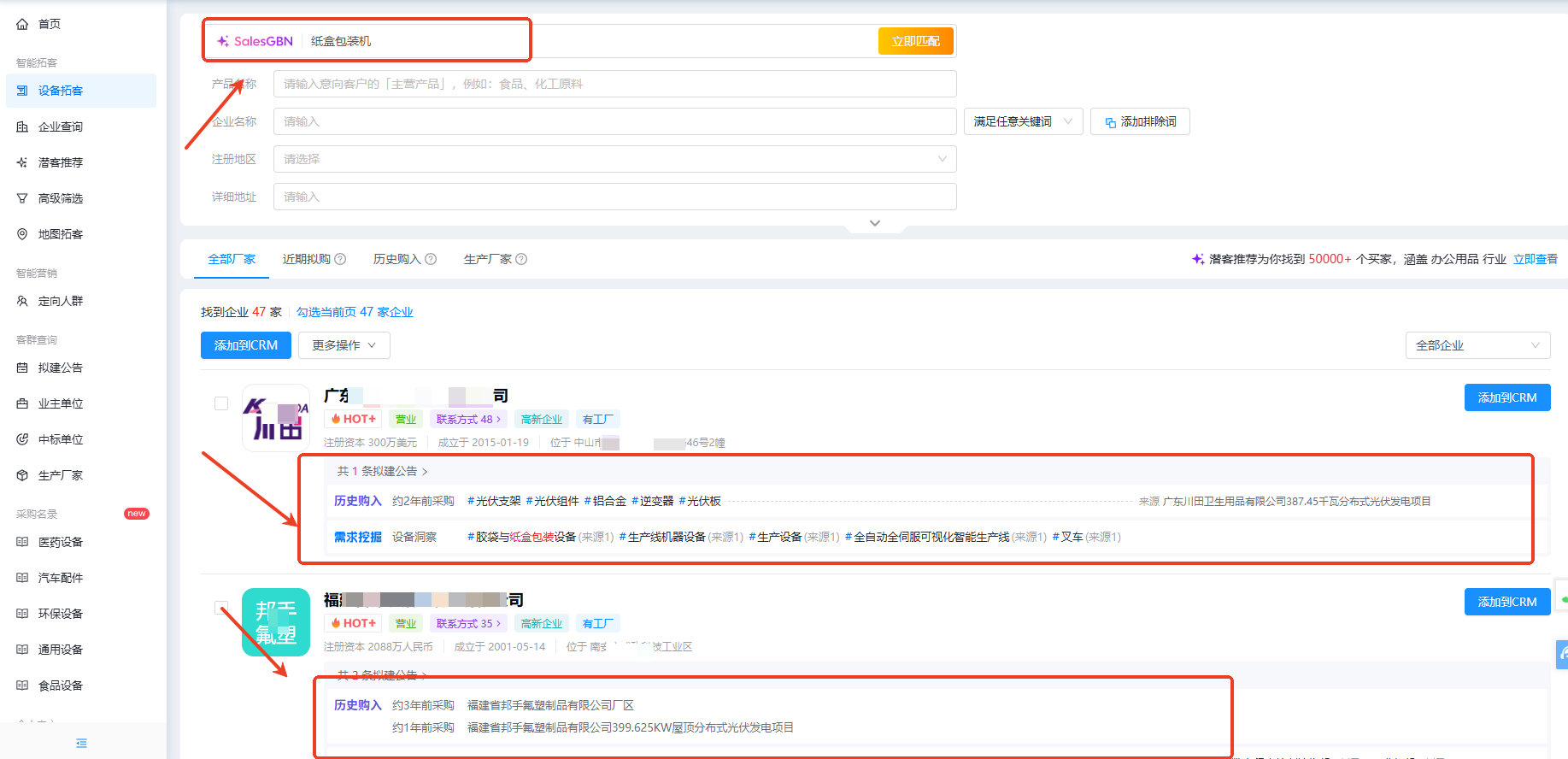This screenshot has width=1568, height=759.
Task: Select the 高级筛选 funnel icon
Action: pyautogui.click(x=22, y=198)
